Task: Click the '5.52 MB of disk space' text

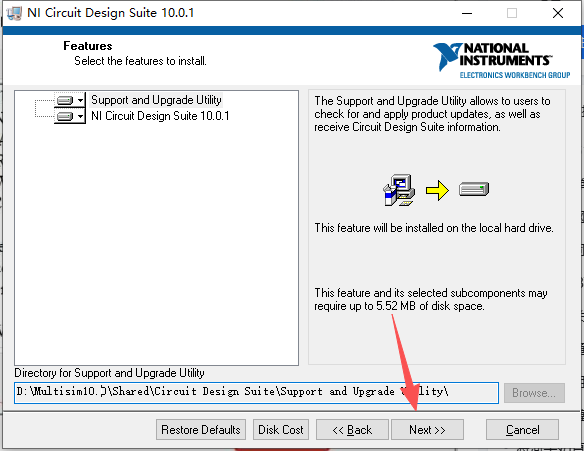Action: click(x=430, y=306)
